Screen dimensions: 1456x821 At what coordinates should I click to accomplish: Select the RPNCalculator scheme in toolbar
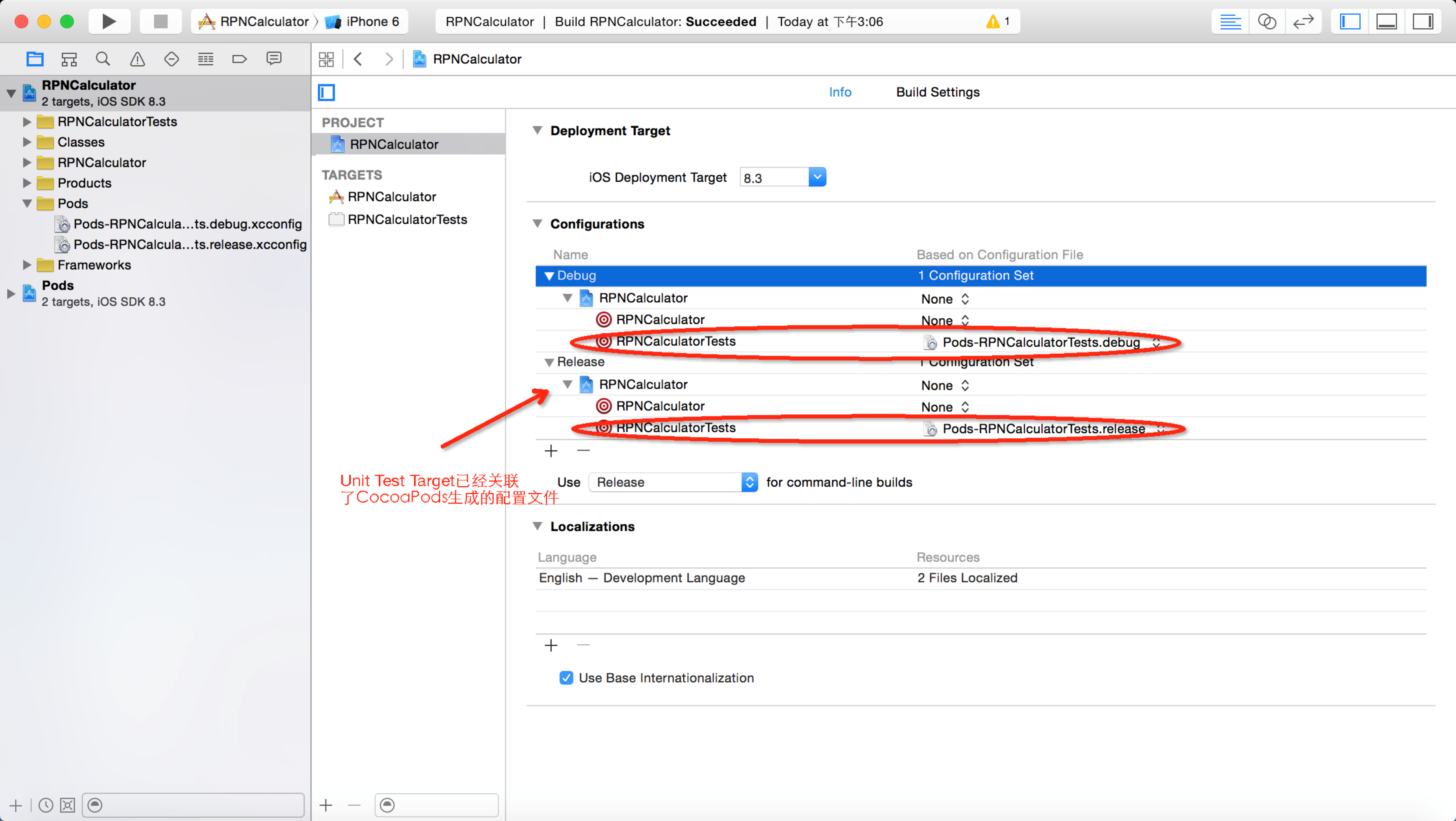coord(254,22)
